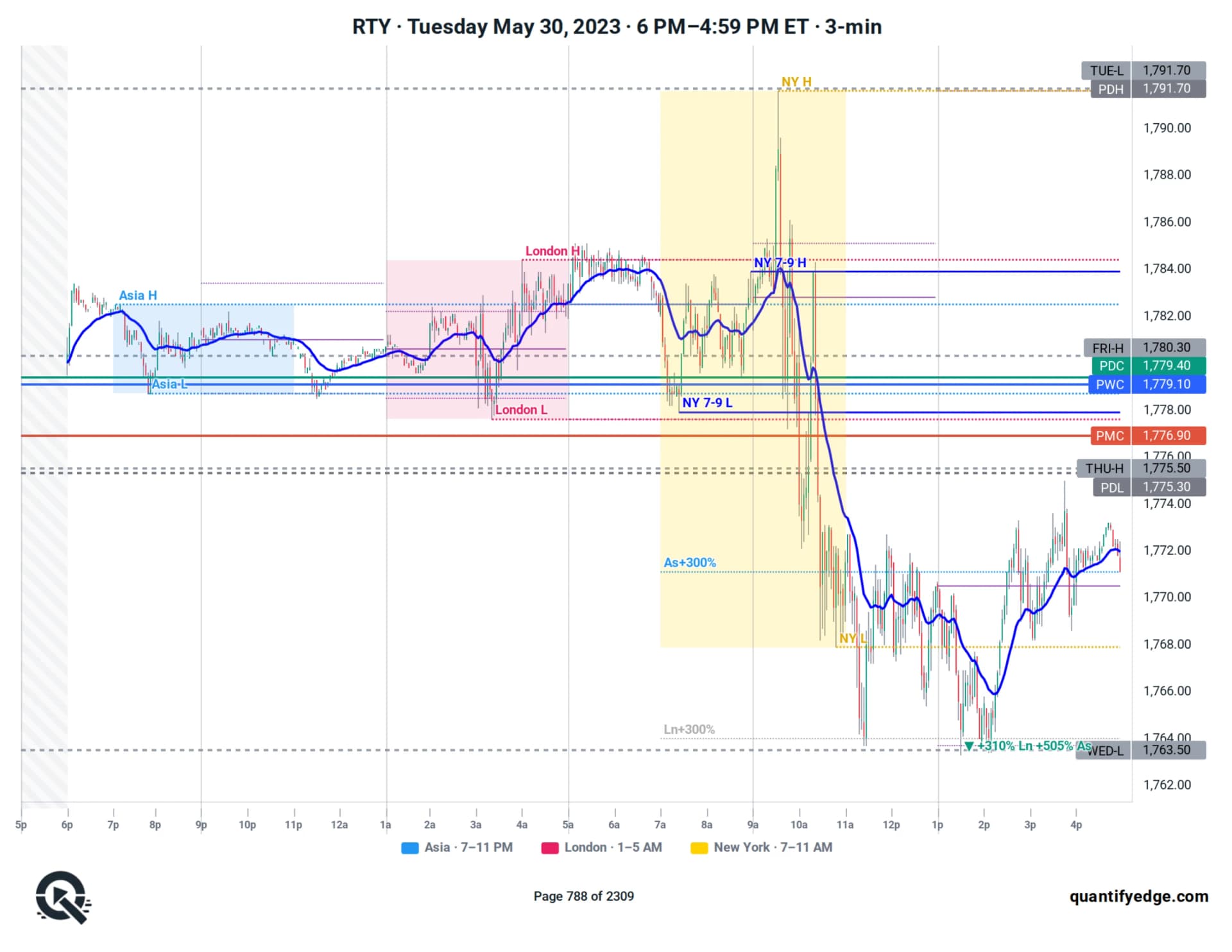Click the '+310% Ln +505% As' annotation

1027,746
